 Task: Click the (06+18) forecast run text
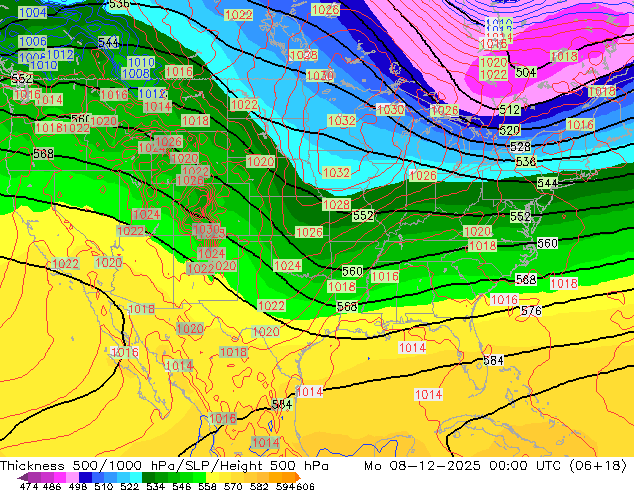(x=598, y=466)
